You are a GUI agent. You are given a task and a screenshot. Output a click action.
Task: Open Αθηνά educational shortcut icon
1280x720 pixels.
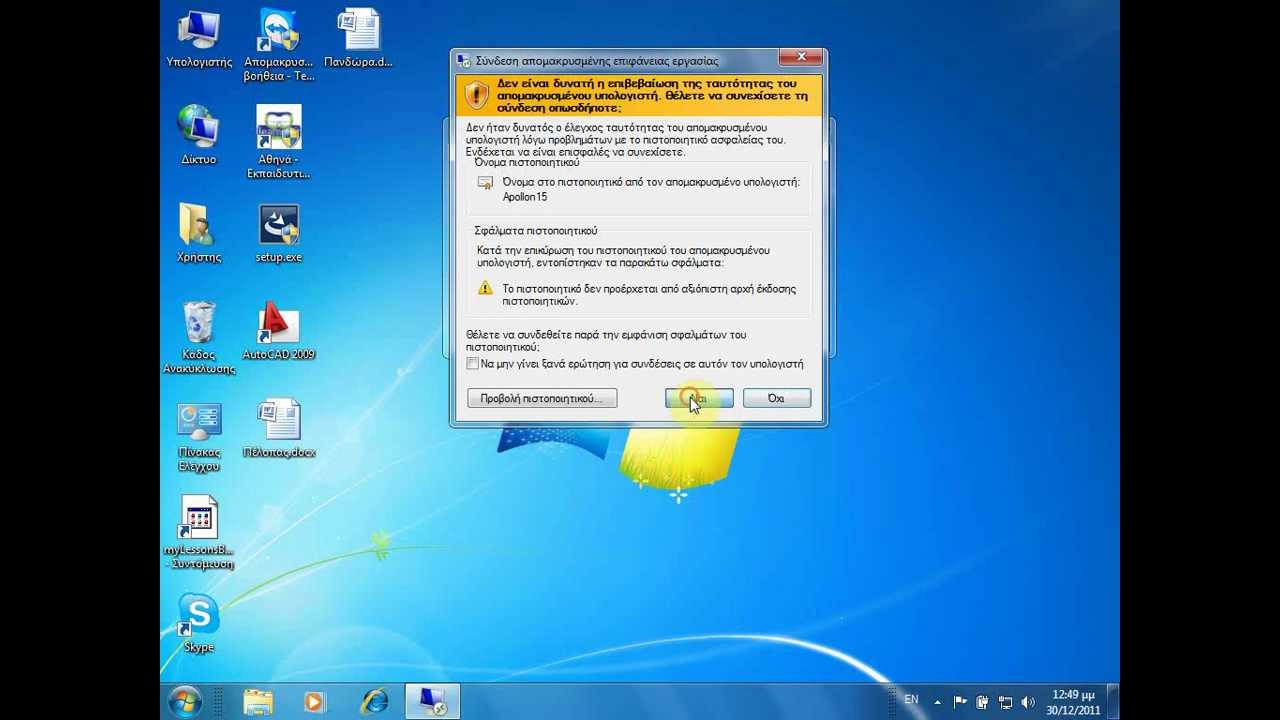tap(279, 142)
